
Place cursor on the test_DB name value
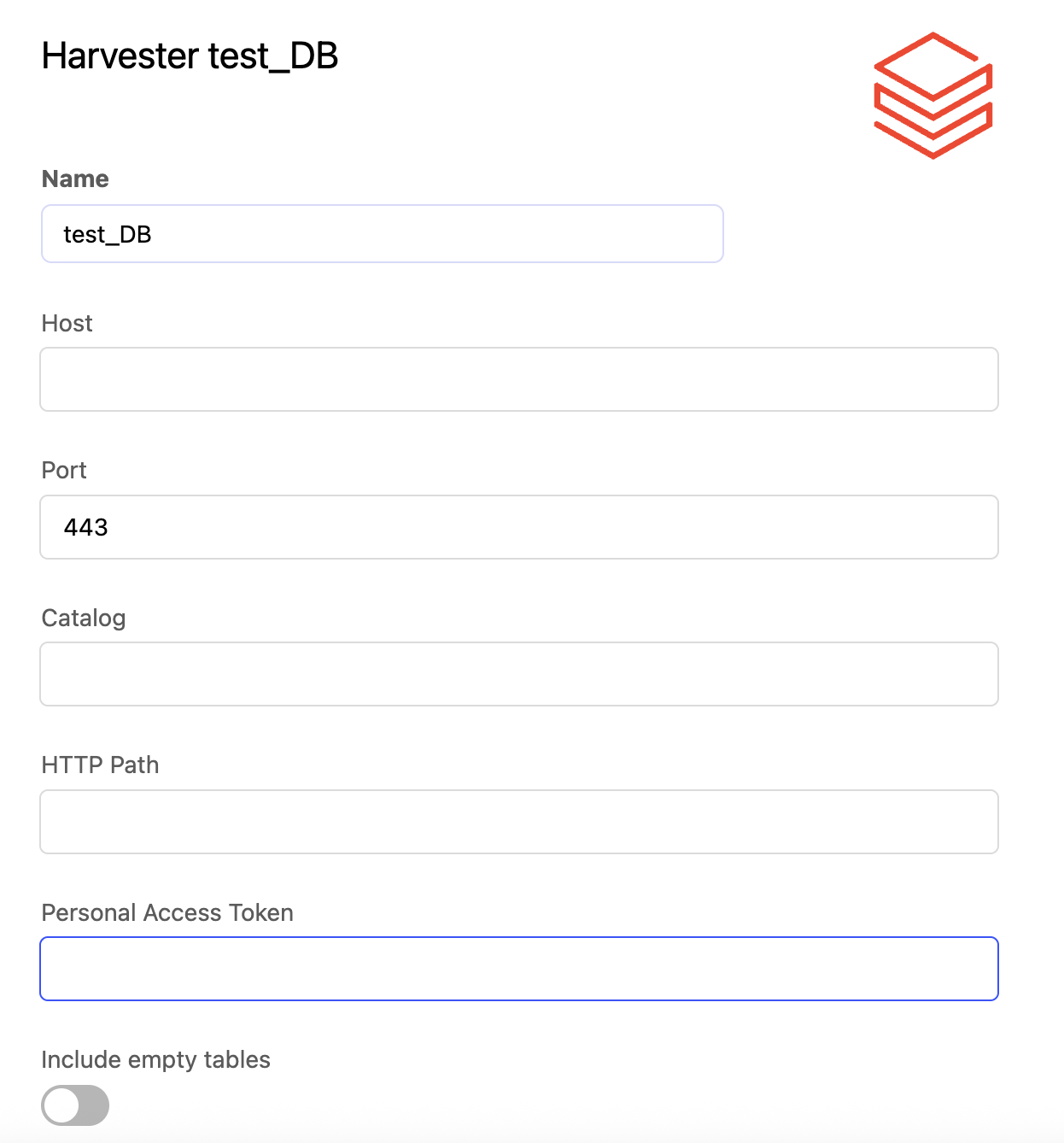pos(108,234)
